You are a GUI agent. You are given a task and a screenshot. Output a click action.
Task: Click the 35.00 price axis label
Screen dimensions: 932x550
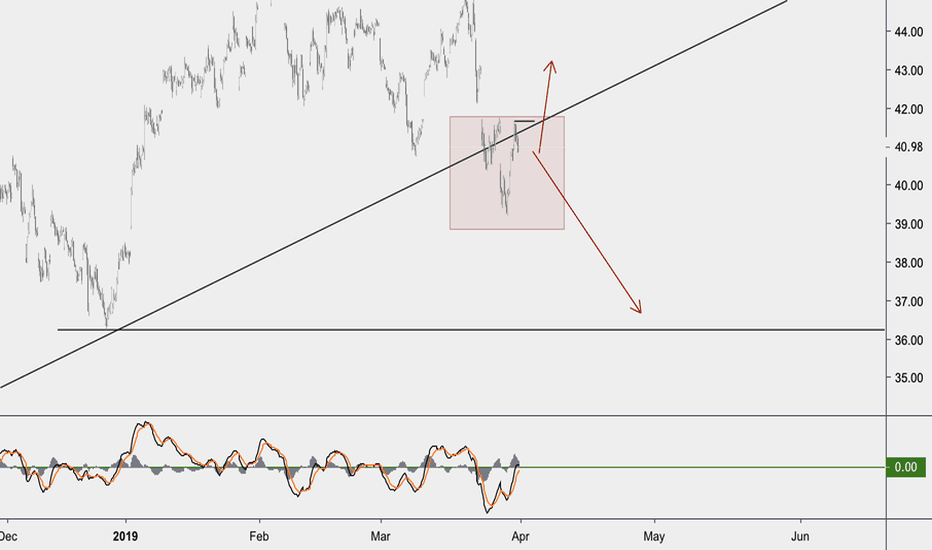pos(909,378)
